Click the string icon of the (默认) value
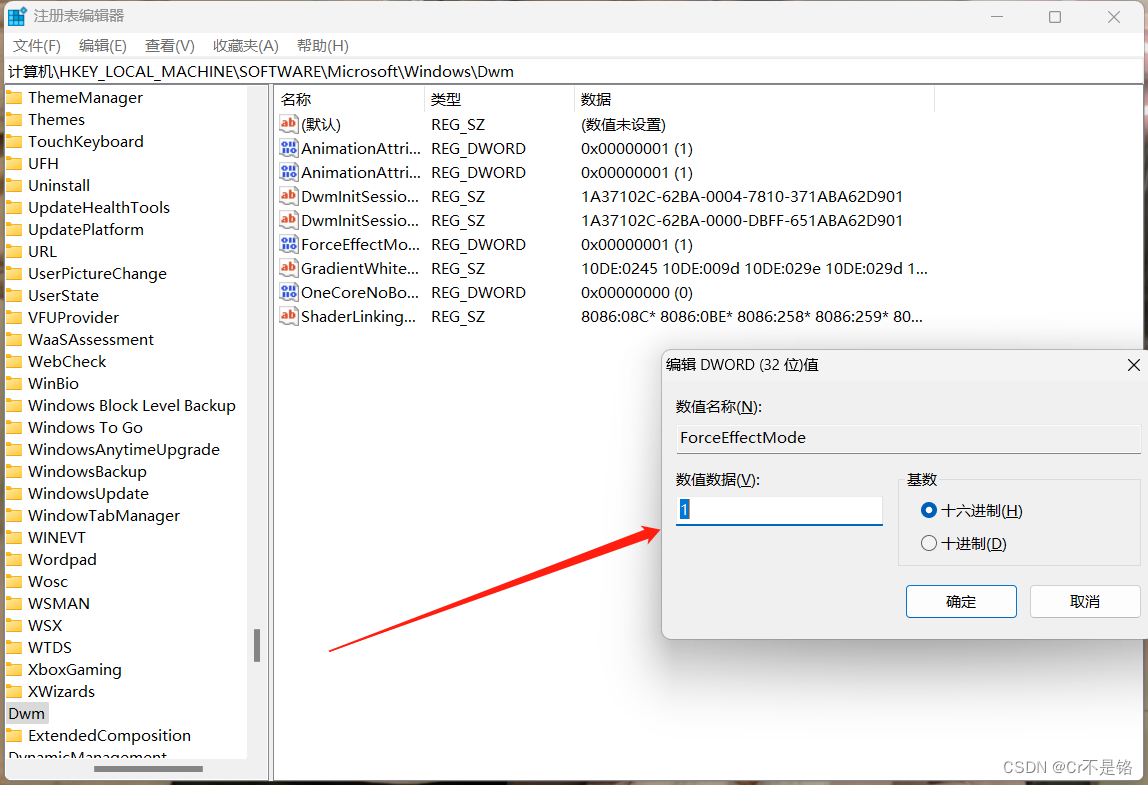1148x785 pixels. pos(288,124)
